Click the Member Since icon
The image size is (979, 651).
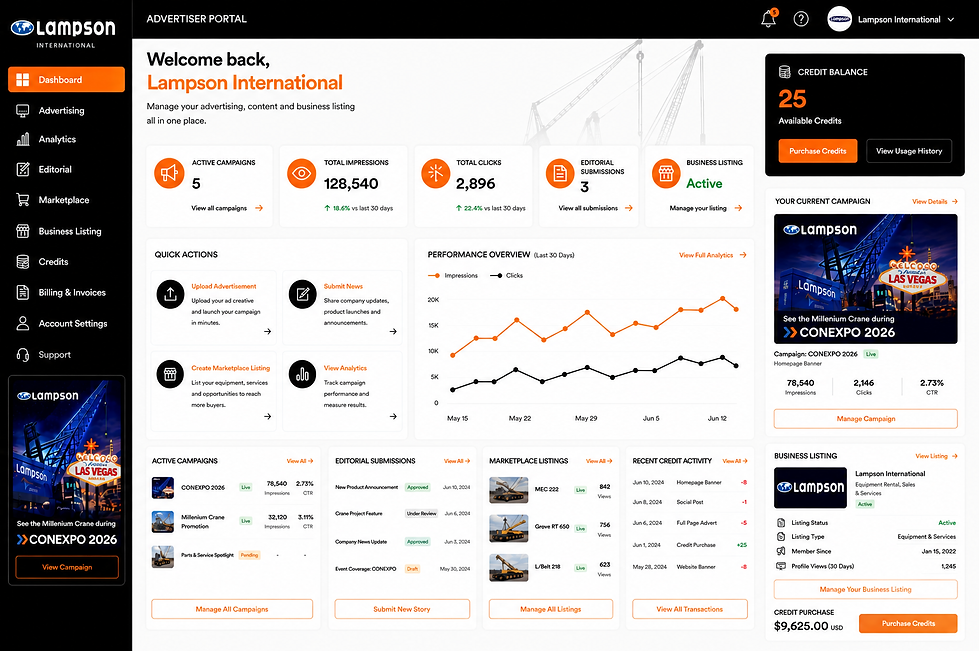pyautogui.click(x=780, y=551)
